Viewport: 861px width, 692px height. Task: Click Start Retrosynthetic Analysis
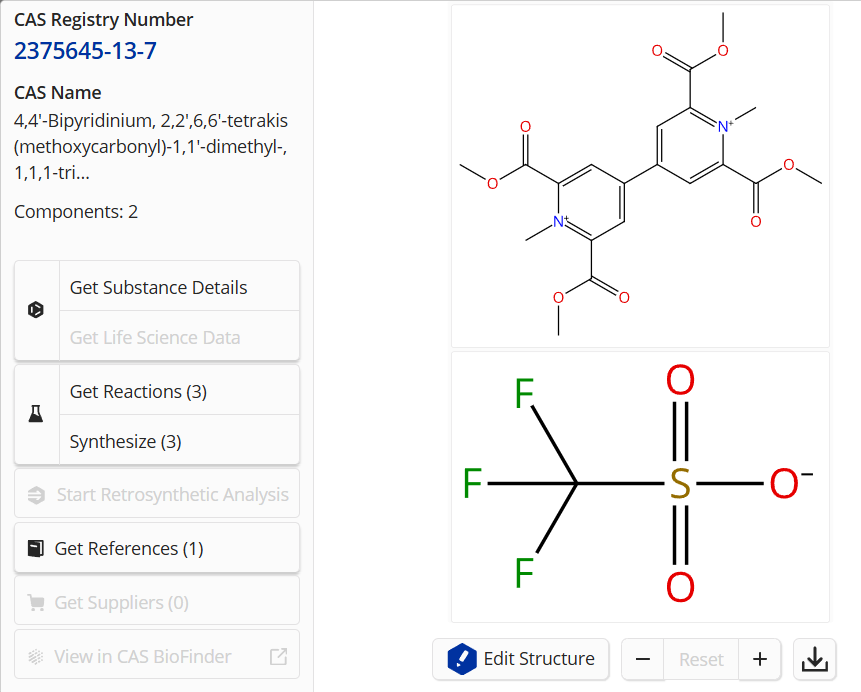(172, 494)
